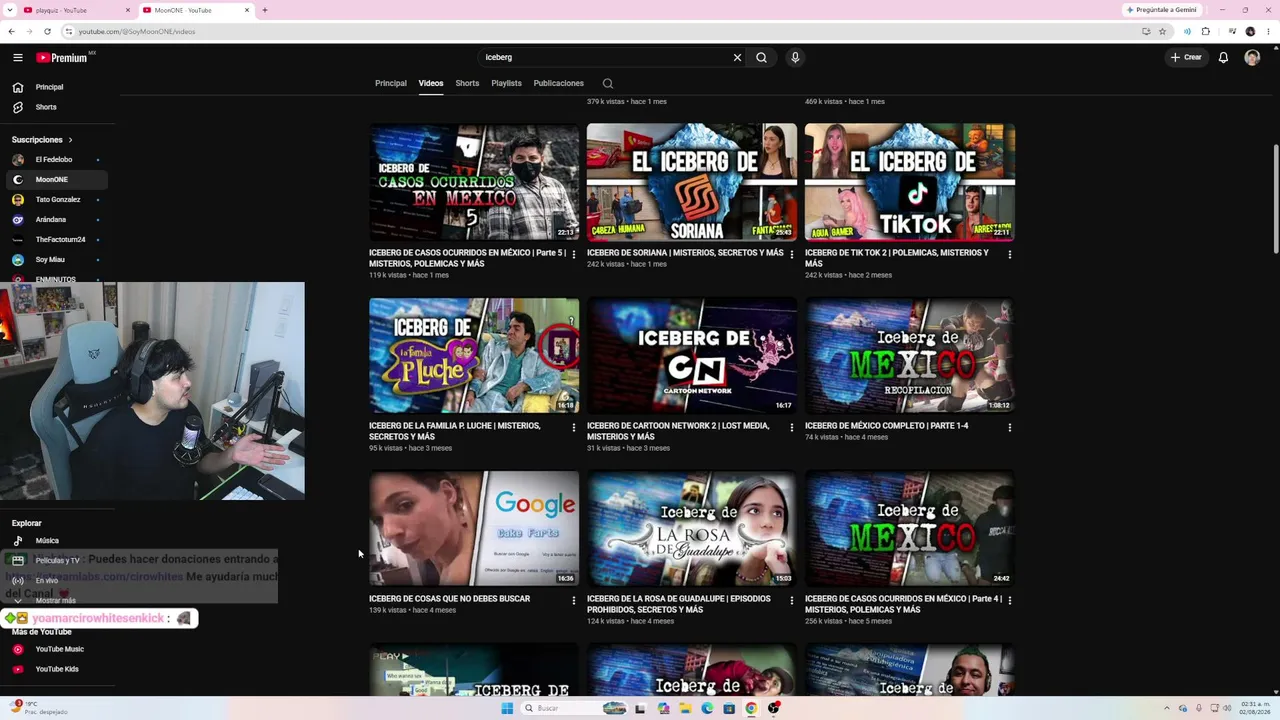Click the browser address bar
The width and height of the screenshot is (1280, 720).
click(x=600, y=31)
